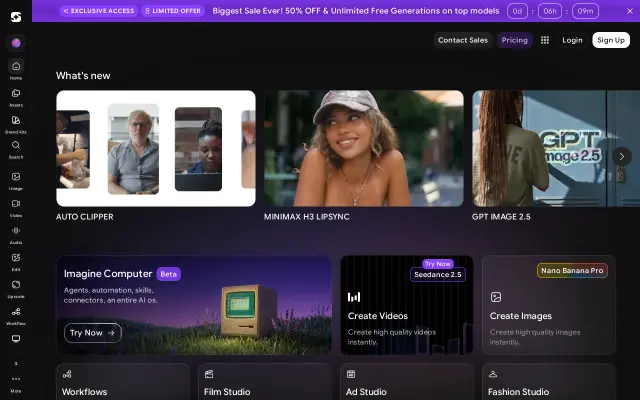This screenshot has height=400, width=640.
Task: Click the Limited Offer banner tag
Action: pyautogui.click(x=173, y=11)
